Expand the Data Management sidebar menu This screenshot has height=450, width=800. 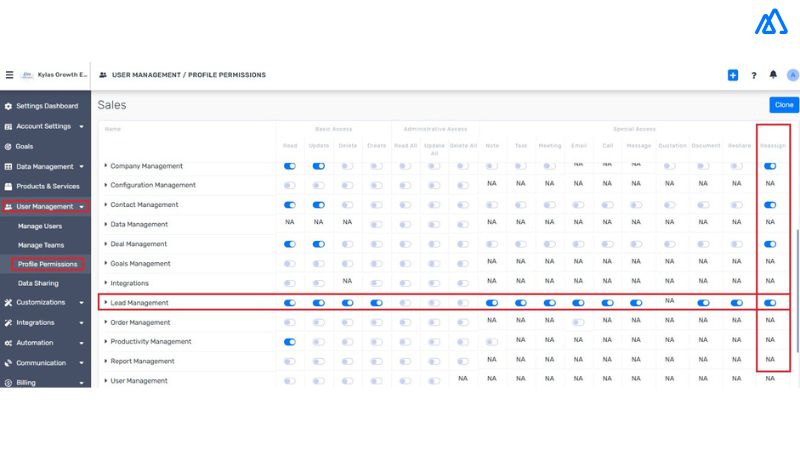coord(81,167)
